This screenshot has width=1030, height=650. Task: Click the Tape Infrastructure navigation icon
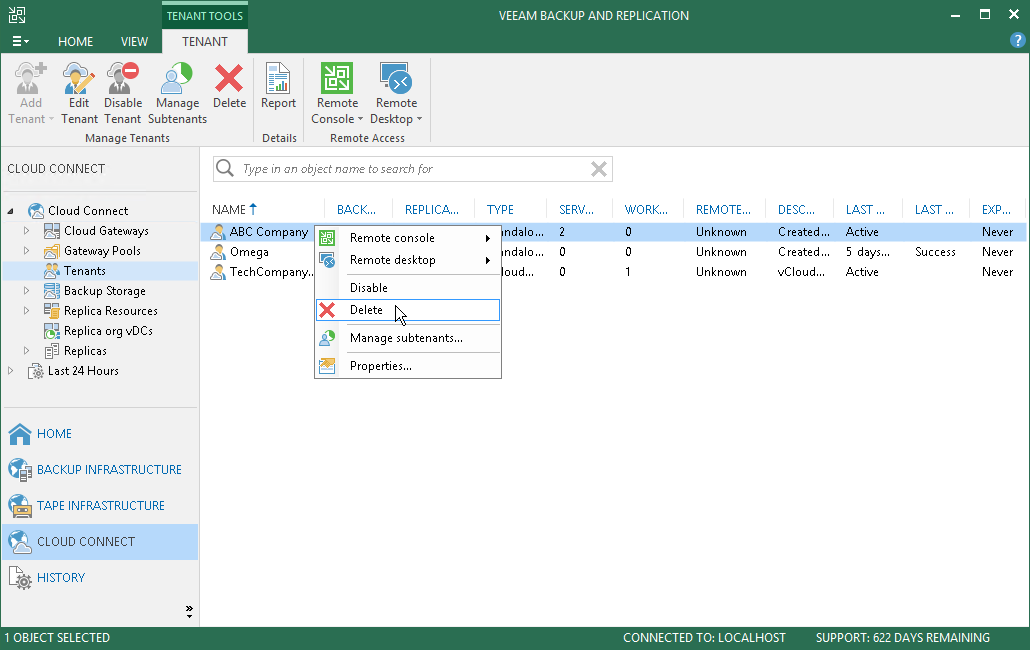pyautogui.click(x=20, y=506)
